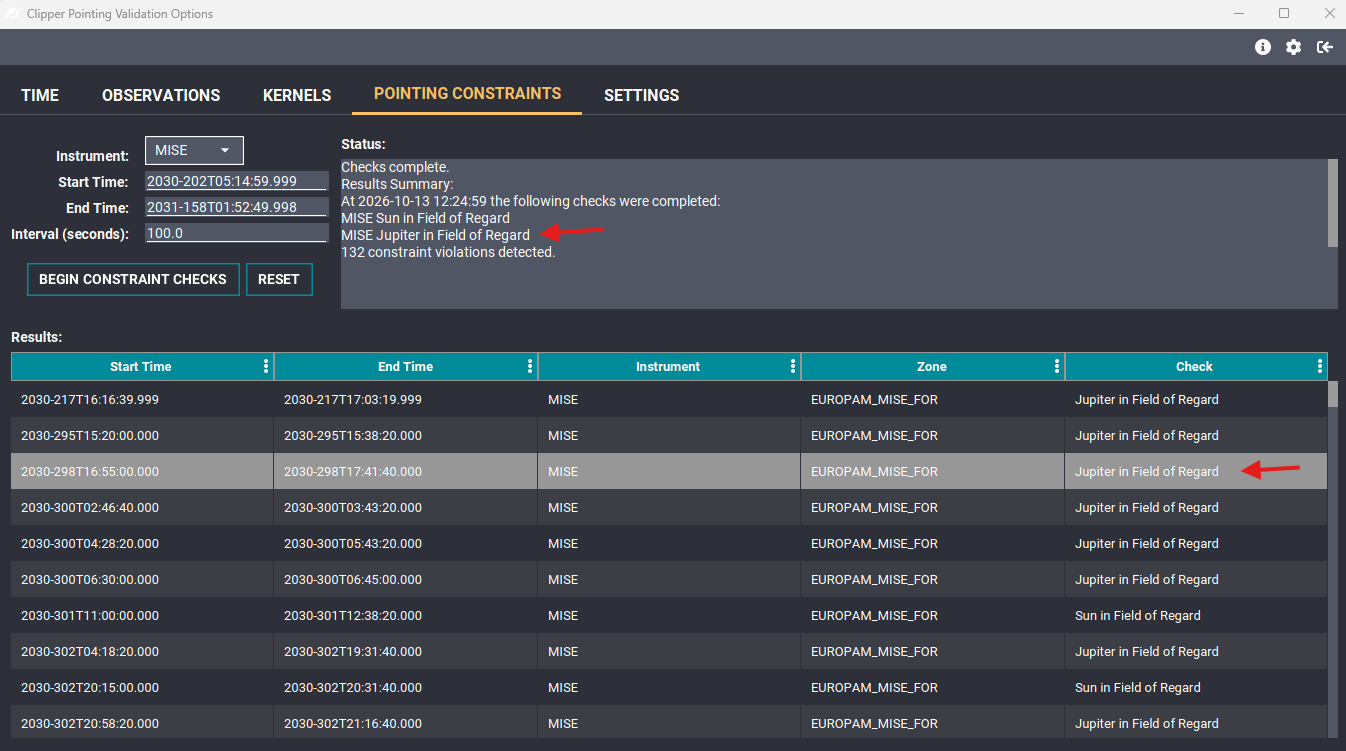The height and width of the screenshot is (751, 1346).
Task: Open Start Time column menu
Action: point(266,367)
